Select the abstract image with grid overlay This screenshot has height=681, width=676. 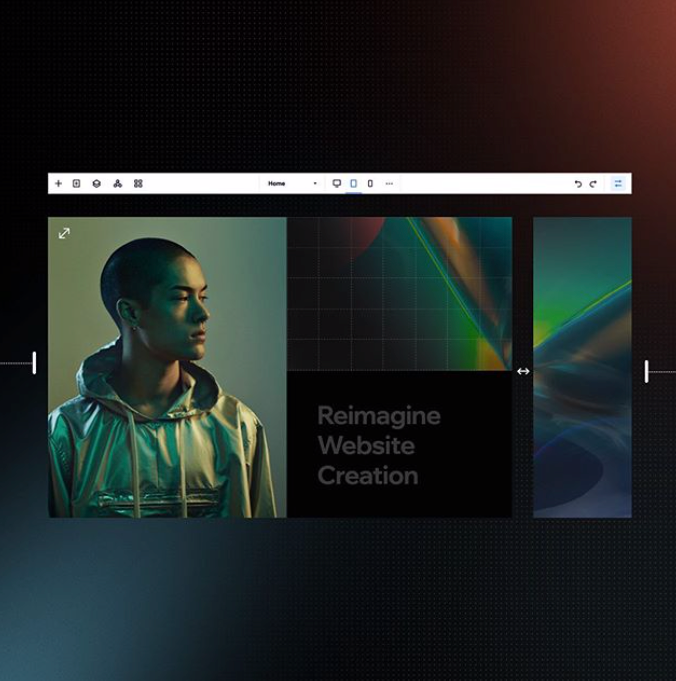click(x=399, y=294)
